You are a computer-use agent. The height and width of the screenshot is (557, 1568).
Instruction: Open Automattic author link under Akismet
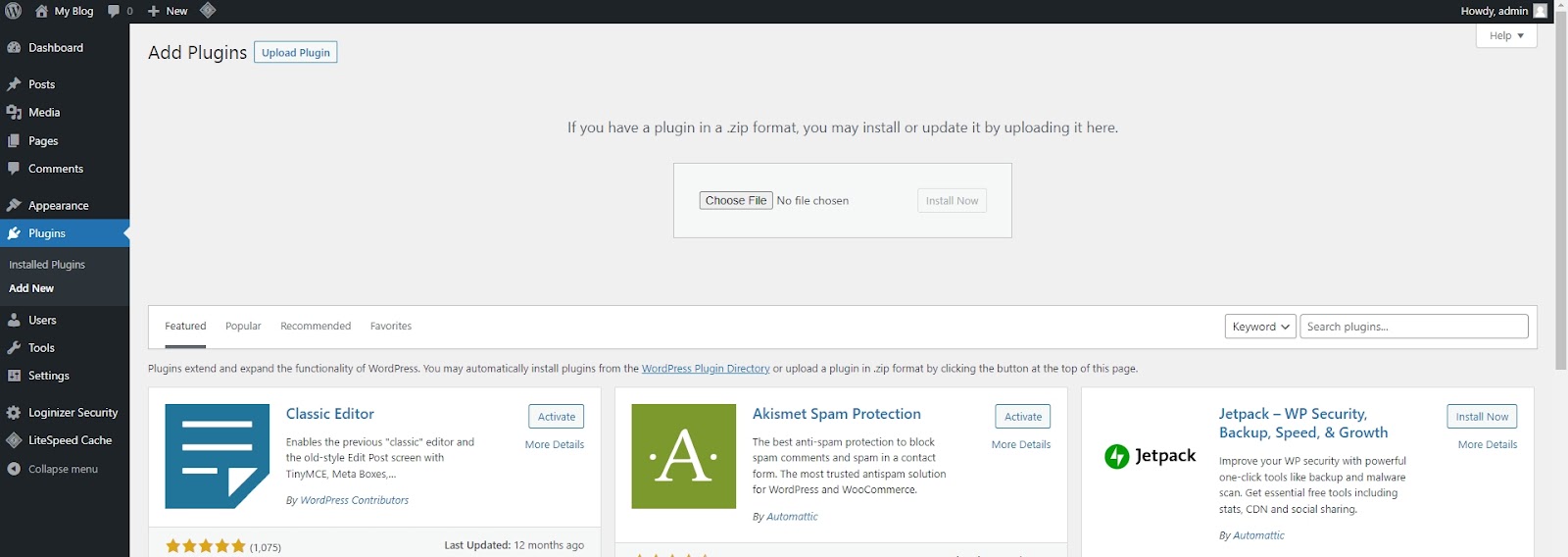tap(792, 517)
